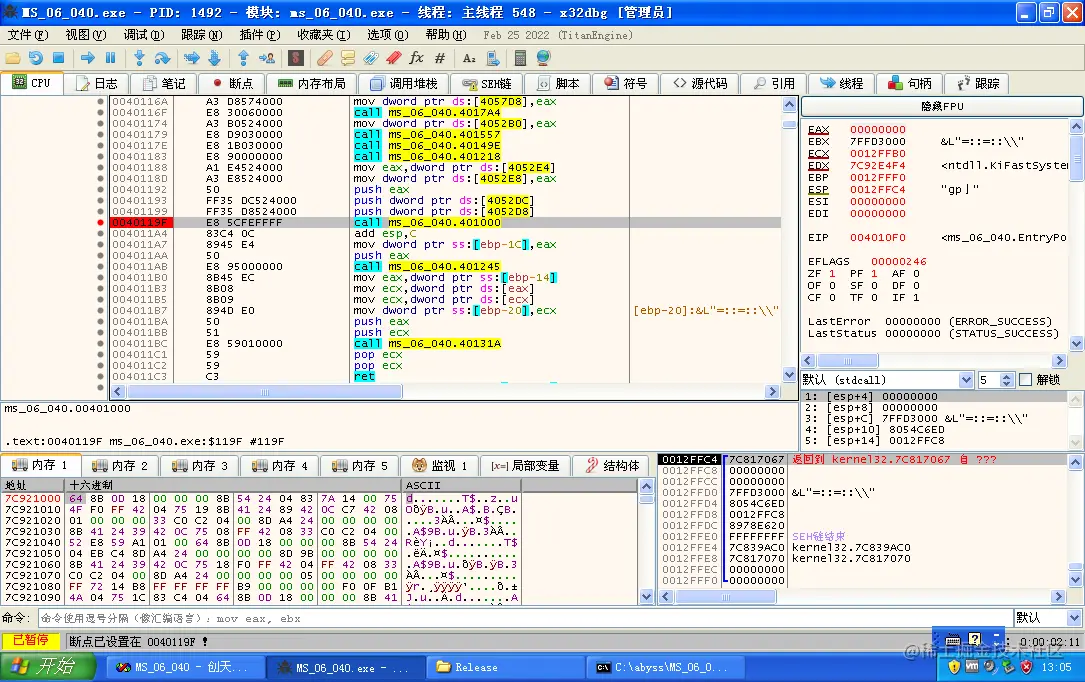Open the 文件 menu
Image resolution: width=1085 pixels, height=682 pixels.
pyautogui.click(x=28, y=35)
